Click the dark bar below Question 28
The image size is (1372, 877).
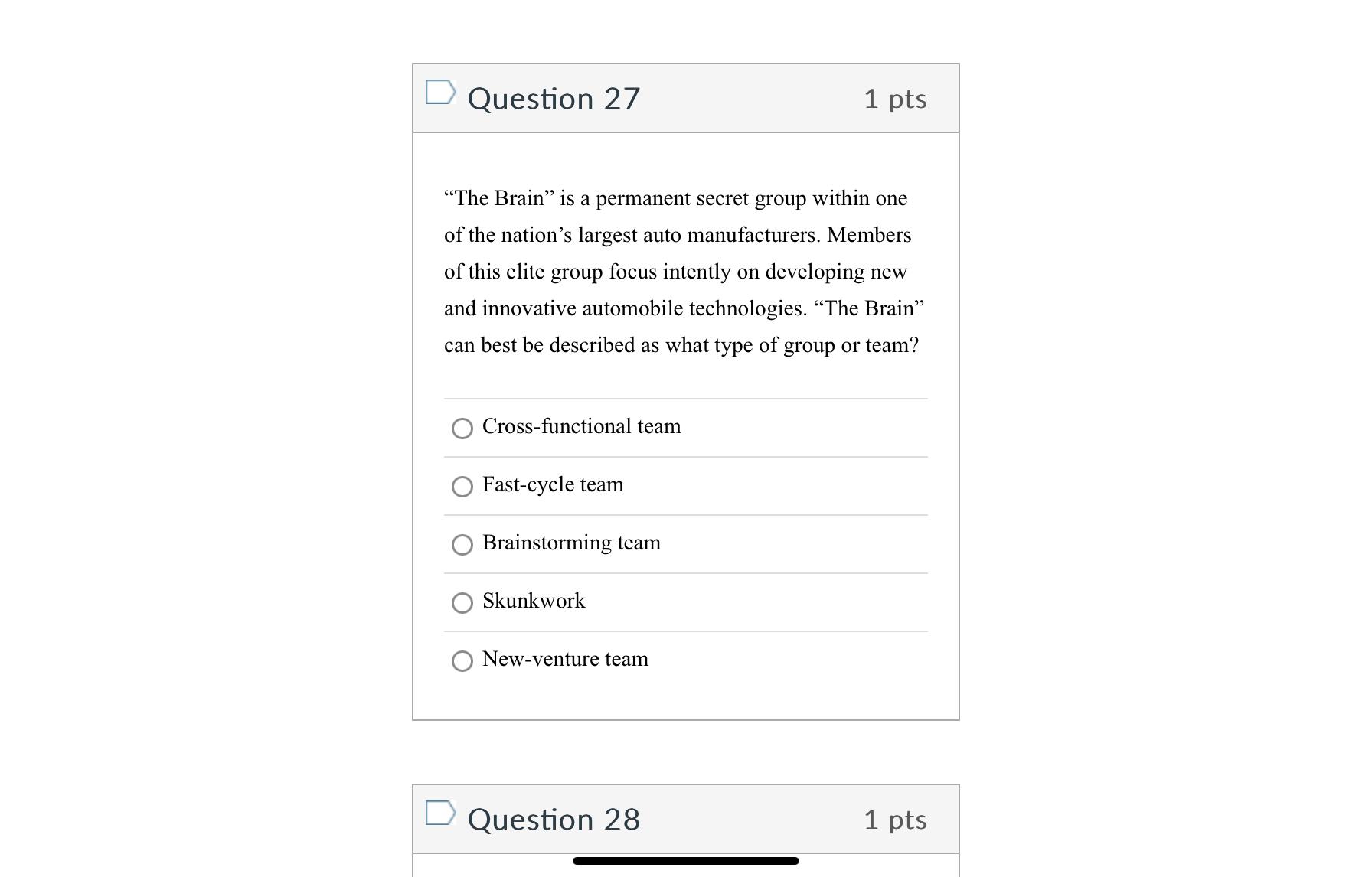click(686, 862)
